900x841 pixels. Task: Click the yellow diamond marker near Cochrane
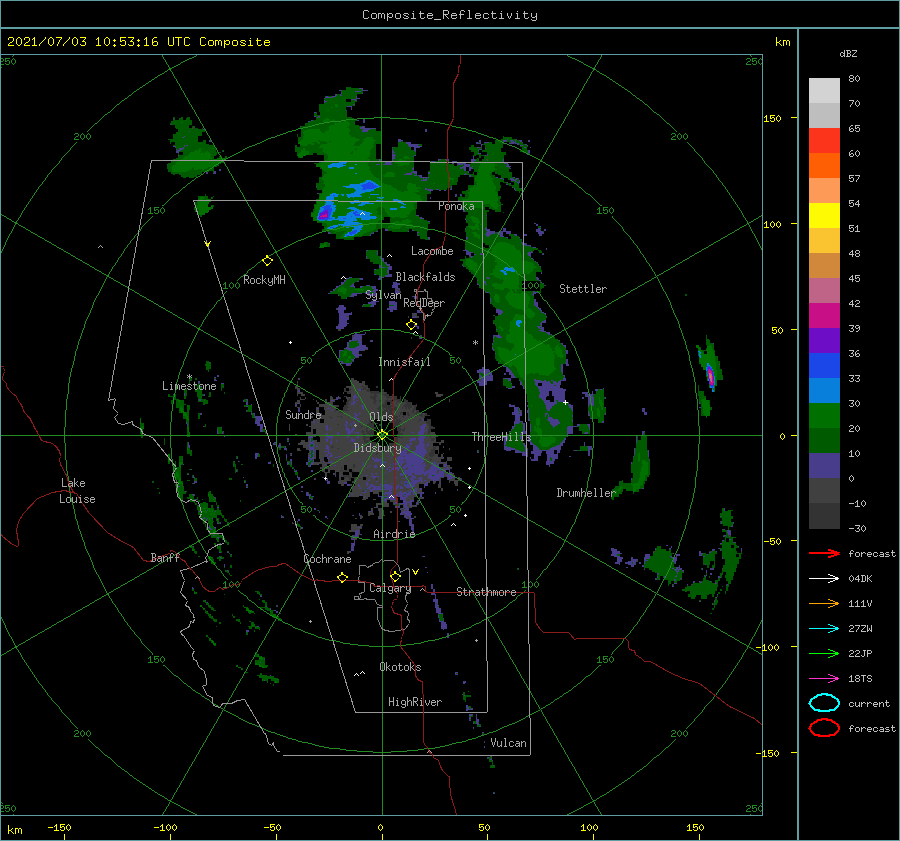343,577
